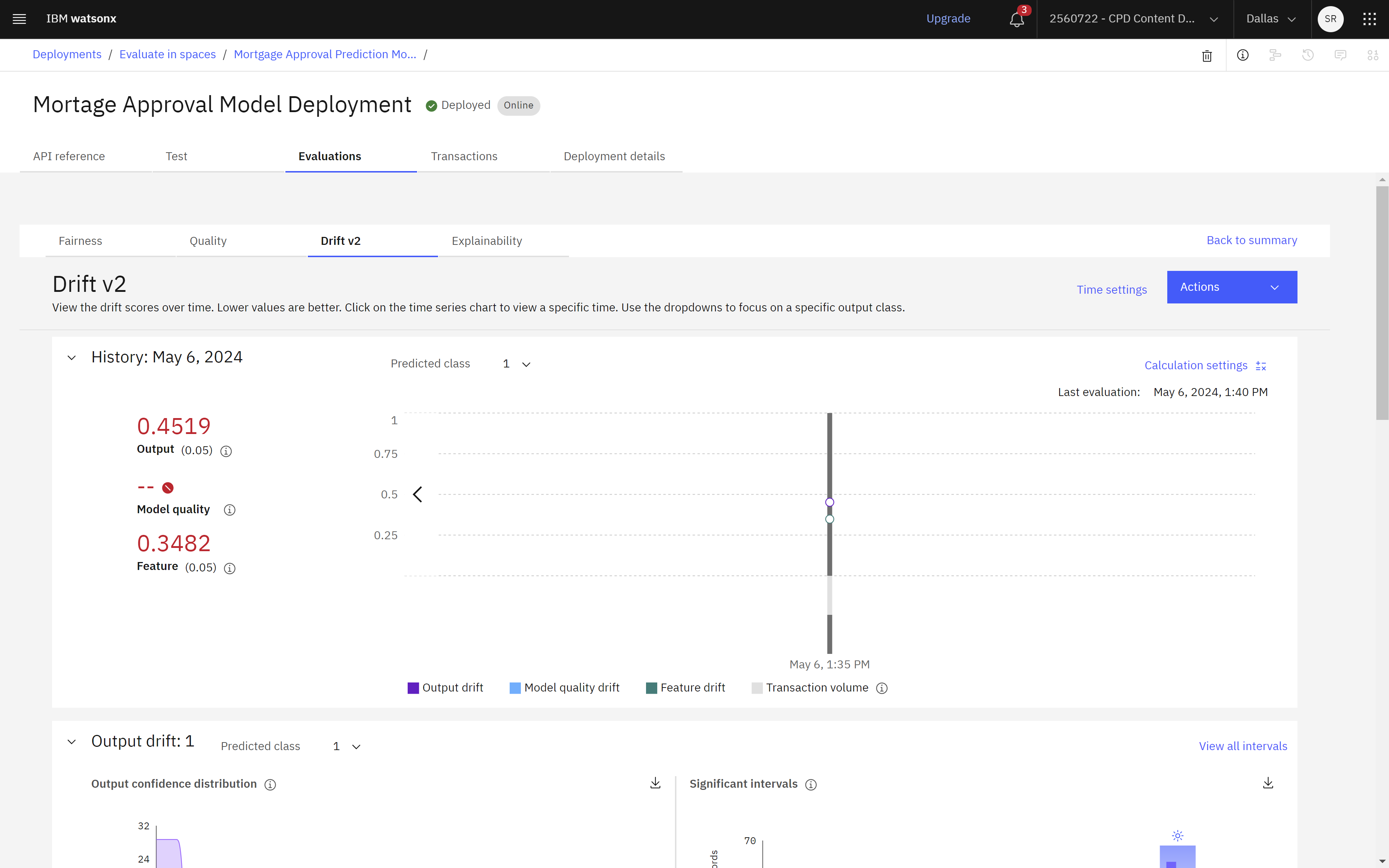Viewport: 1389px width, 868px height.
Task: Open Predicted class dropdown in History section
Action: (516, 364)
